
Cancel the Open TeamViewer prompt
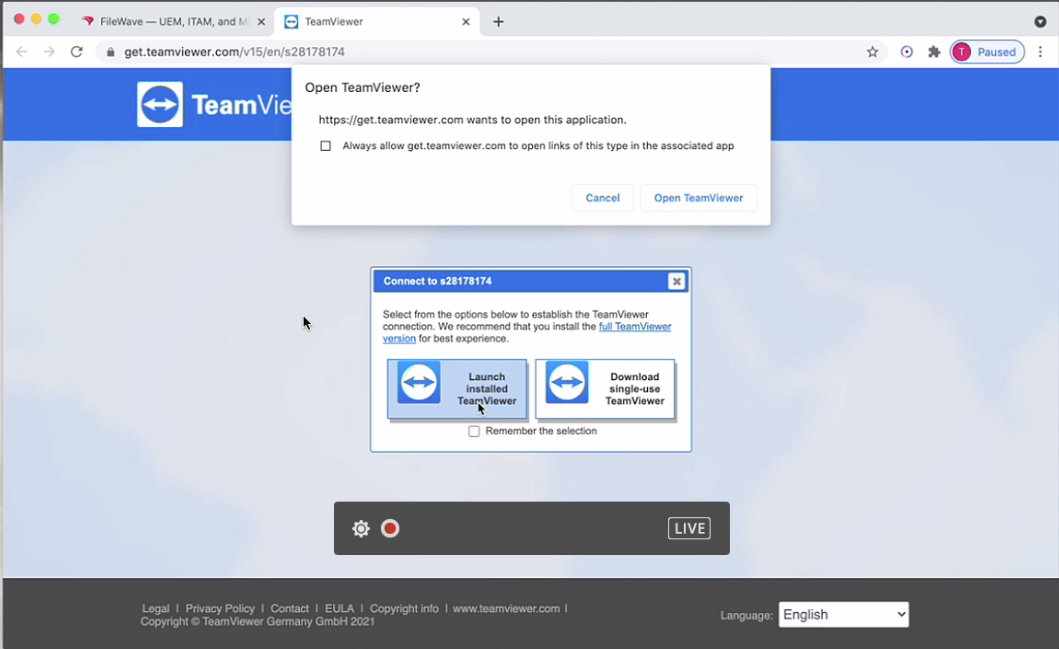click(602, 198)
